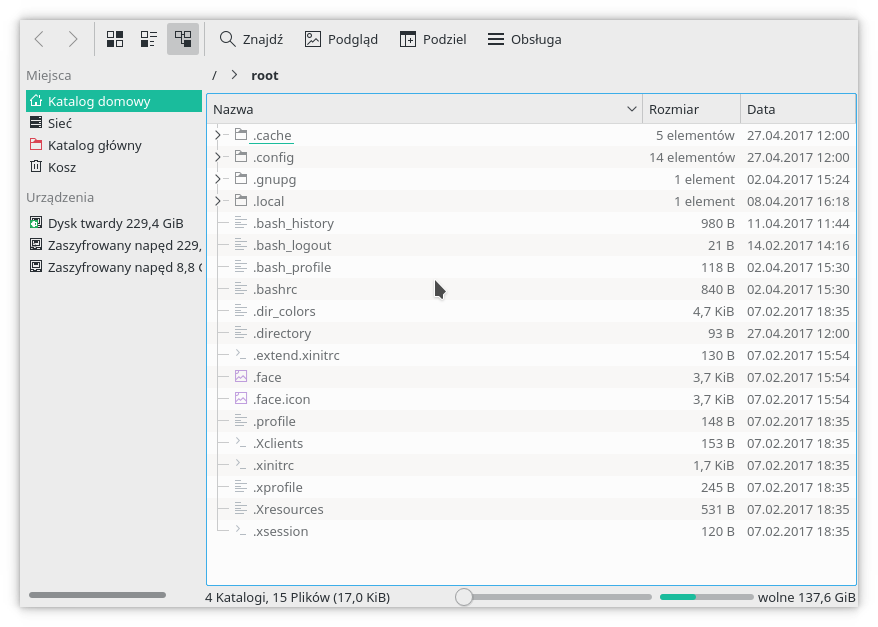878x627 pixels.
Task: Click the Dysk twardy drive icon
Action: pos(36,223)
